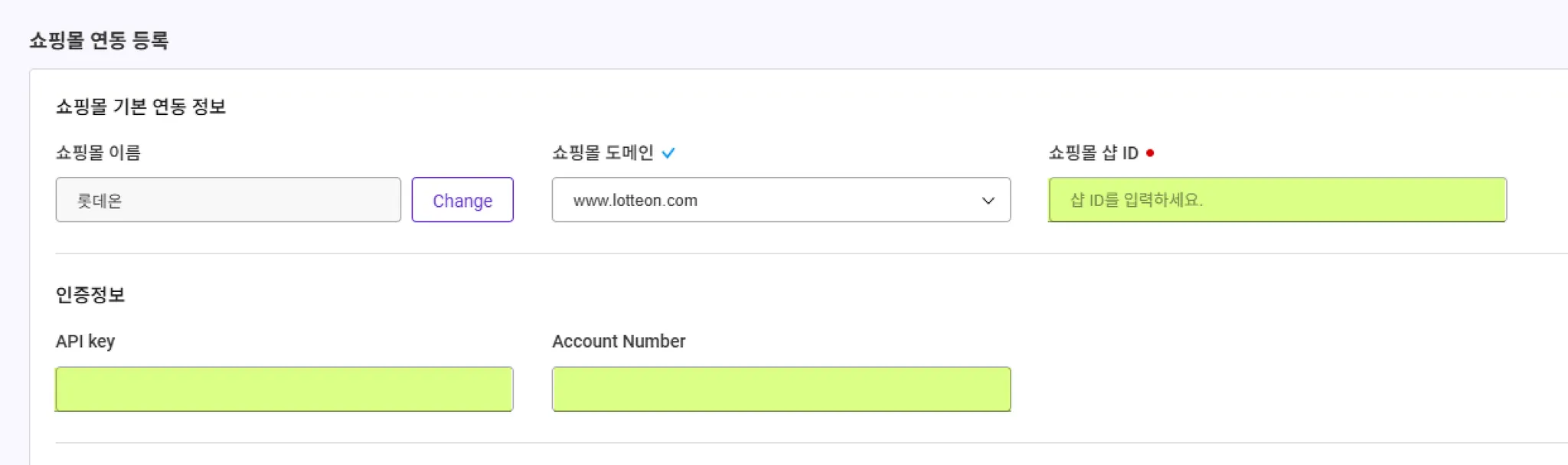This screenshot has height=465, width=1568.
Task: Click the divider line above 인증정보
Action: (x=766, y=253)
